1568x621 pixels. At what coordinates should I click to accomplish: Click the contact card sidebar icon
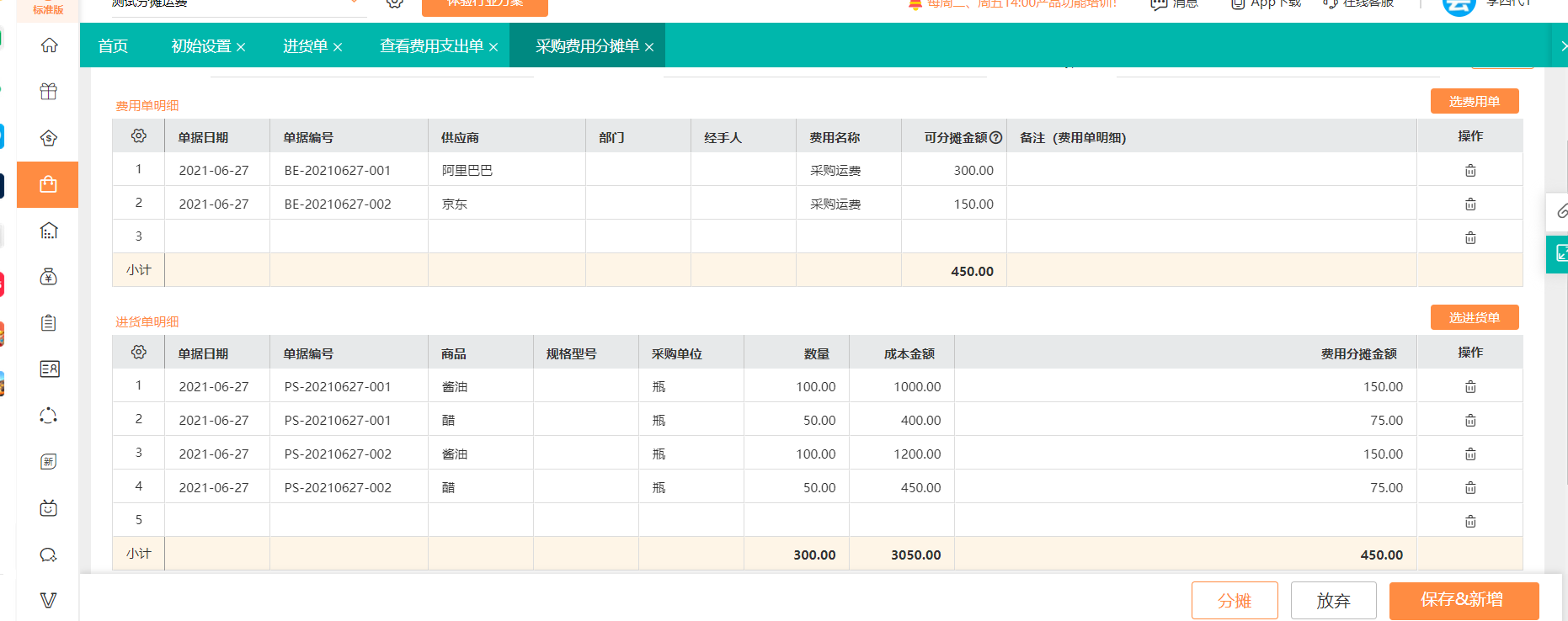pos(49,369)
